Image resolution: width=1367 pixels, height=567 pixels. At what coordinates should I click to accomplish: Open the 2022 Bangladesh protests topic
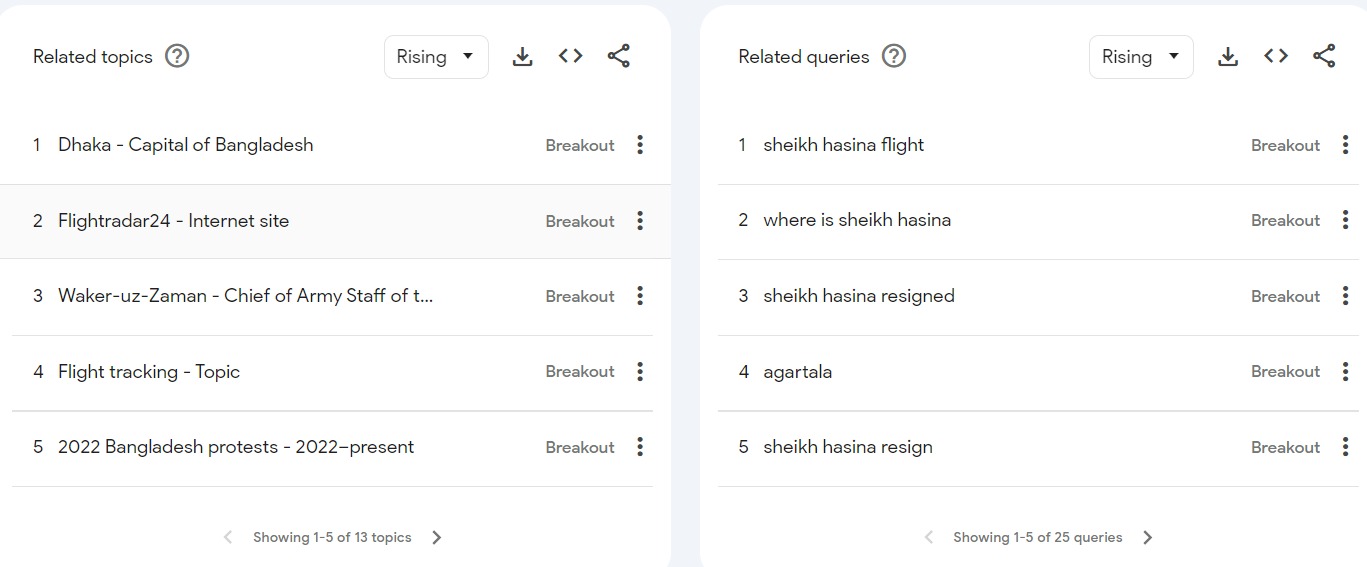(235, 447)
